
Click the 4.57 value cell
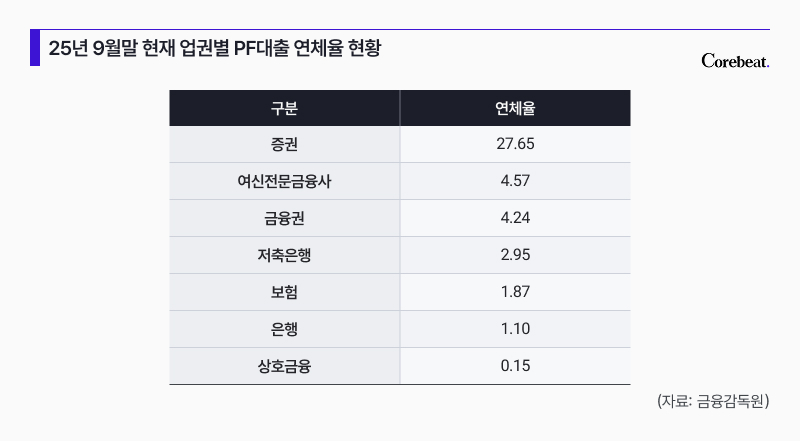coord(514,181)
